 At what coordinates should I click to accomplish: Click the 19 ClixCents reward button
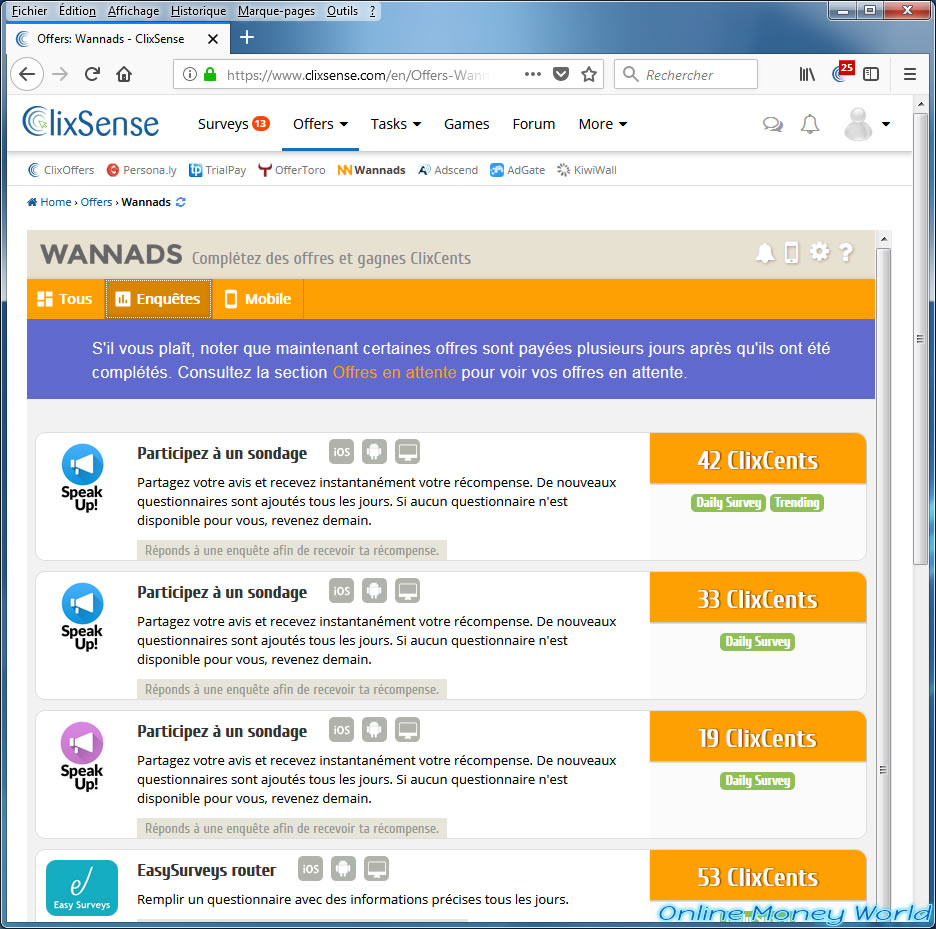point(758,737)
